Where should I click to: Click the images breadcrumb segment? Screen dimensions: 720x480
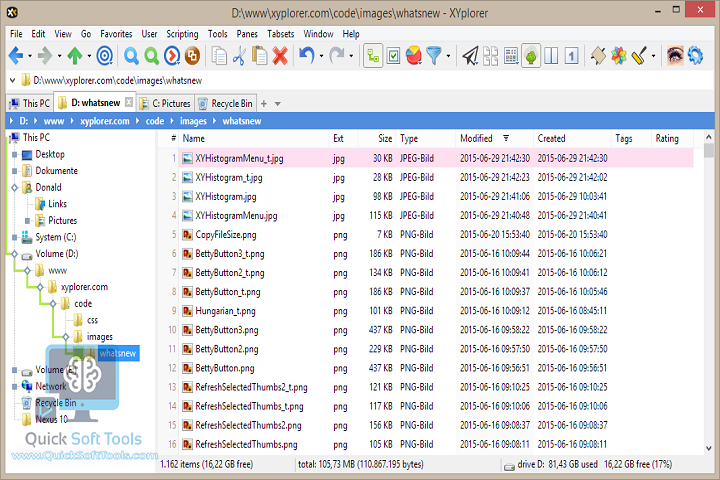(x=193, y=121)
